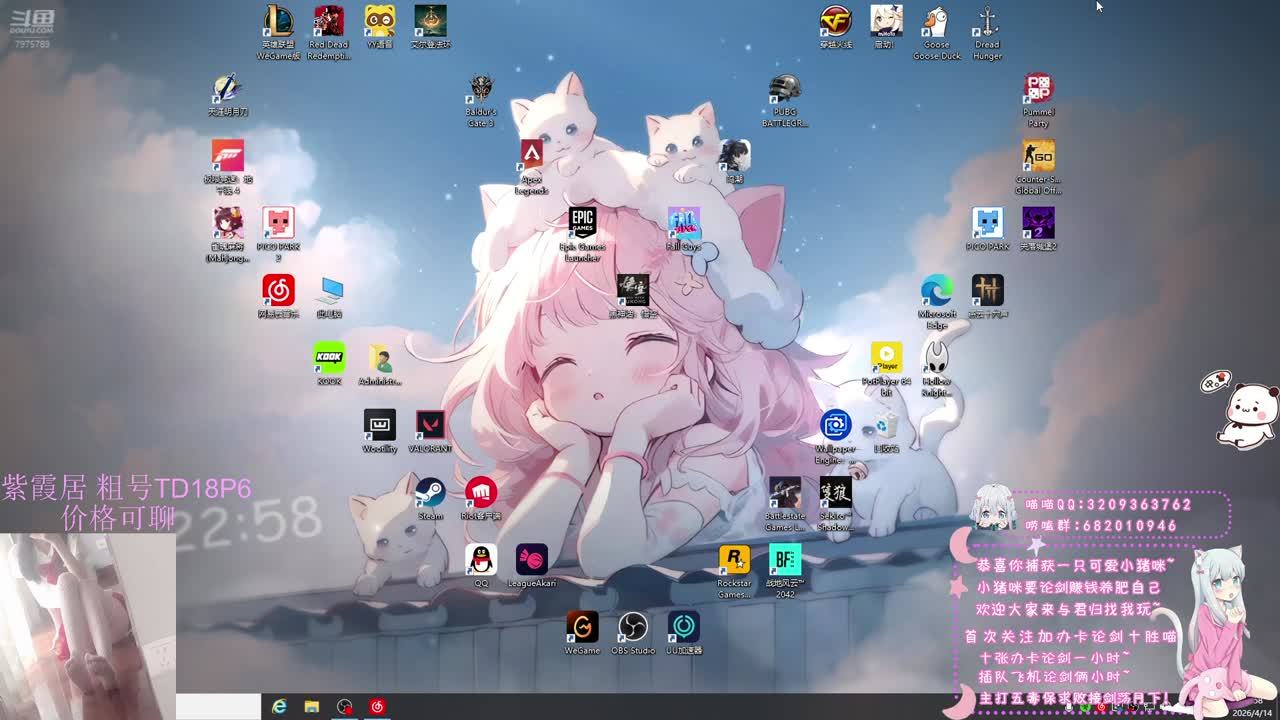Open the Hollow Knight desktop shortcut
The image size is (1280, 720).
pos(937,370)
